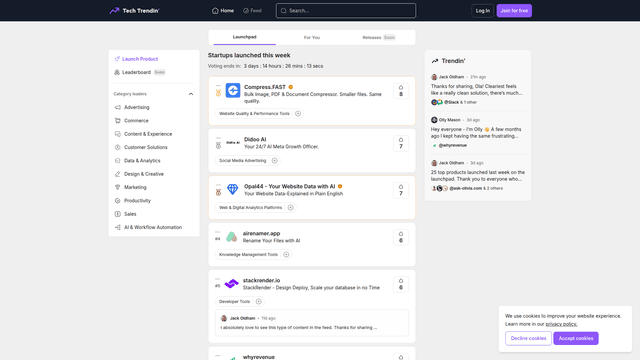Open Jack Oldham's comment under stackrender.io
The width and height of the screenshot is (640, 360).
tap(312, 323)
